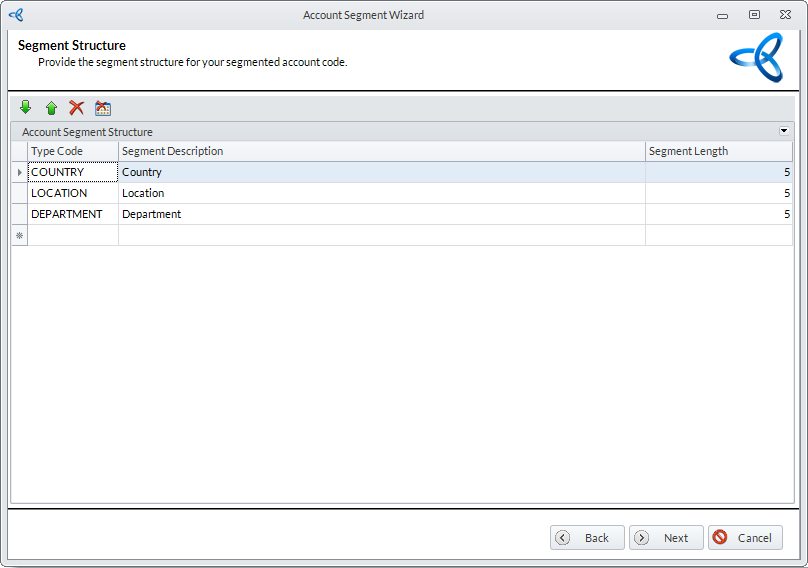Click the Department segment length cell
808x568 pixels.
tap(718, 214)
